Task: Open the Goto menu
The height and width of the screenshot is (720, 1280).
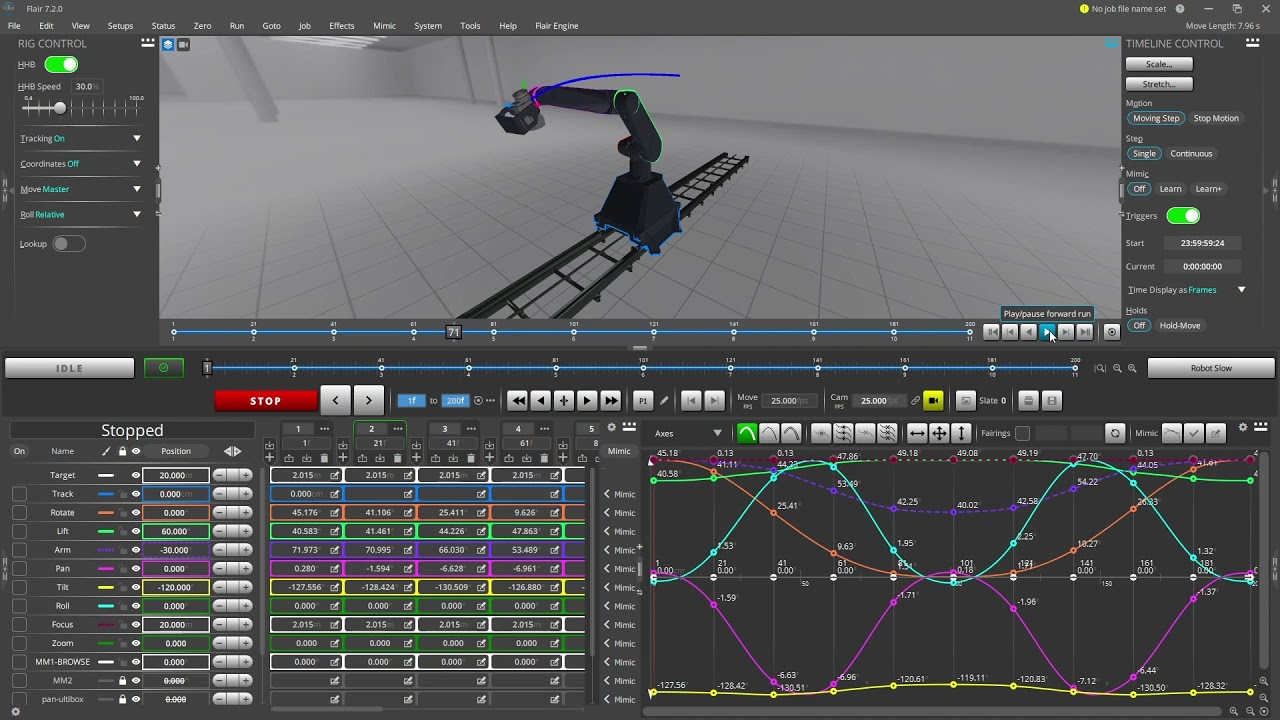Action: click(271, 25)
